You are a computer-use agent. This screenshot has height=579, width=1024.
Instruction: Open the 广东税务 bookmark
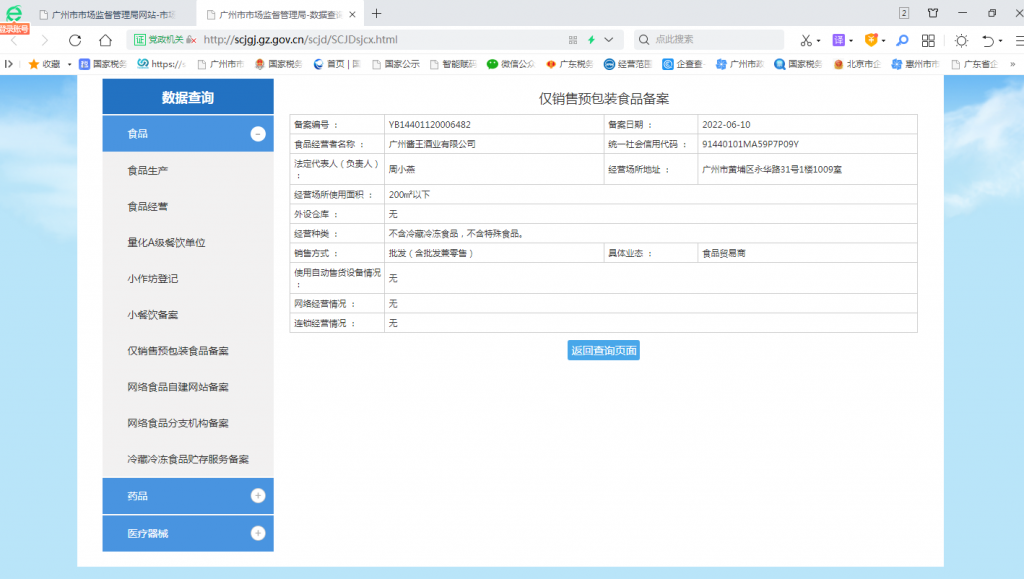pyautogui.click(x=569, y=64)
